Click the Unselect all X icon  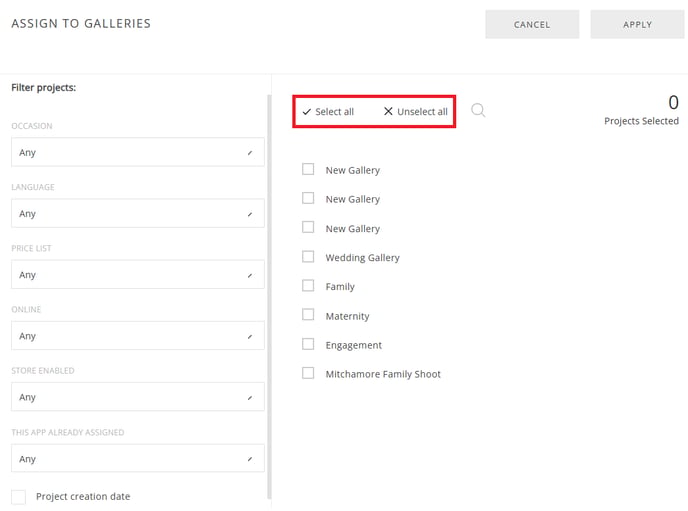(388, 111)
